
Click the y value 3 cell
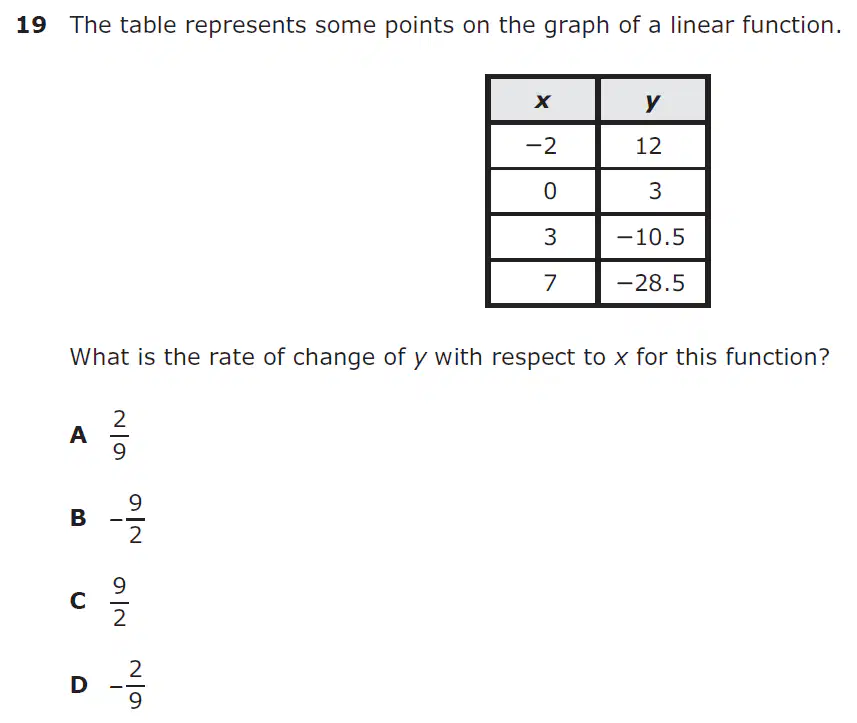point(653,191)
